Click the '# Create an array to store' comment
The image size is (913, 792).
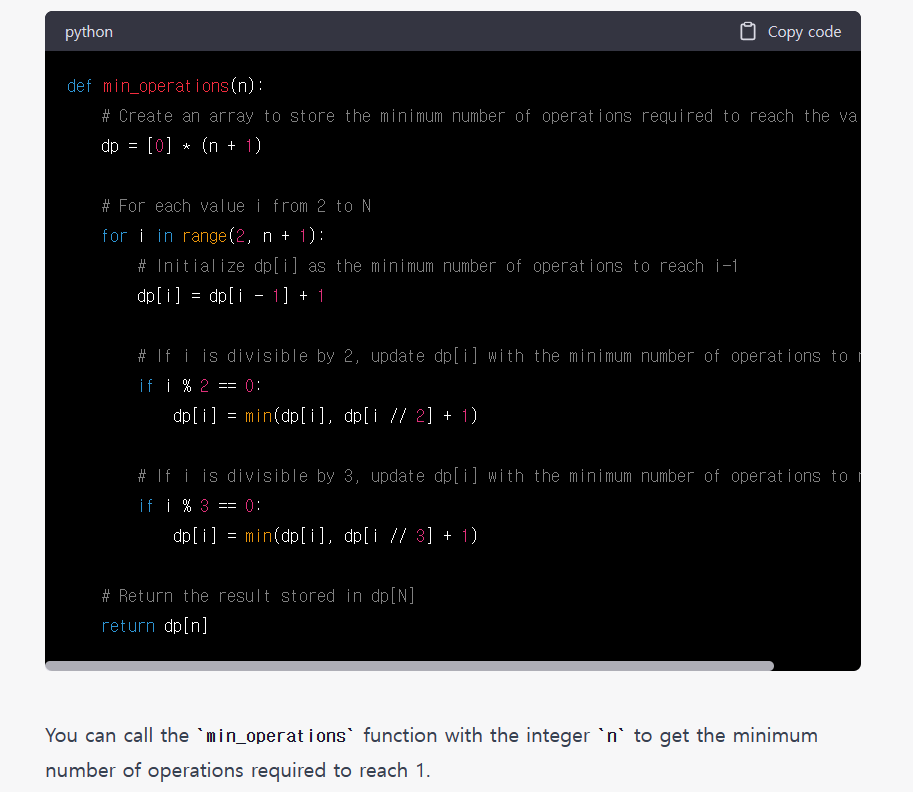point(480,116)
